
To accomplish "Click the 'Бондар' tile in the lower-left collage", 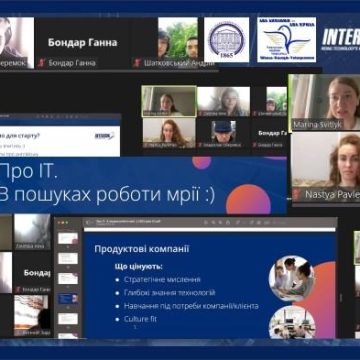I will point(32,273).
